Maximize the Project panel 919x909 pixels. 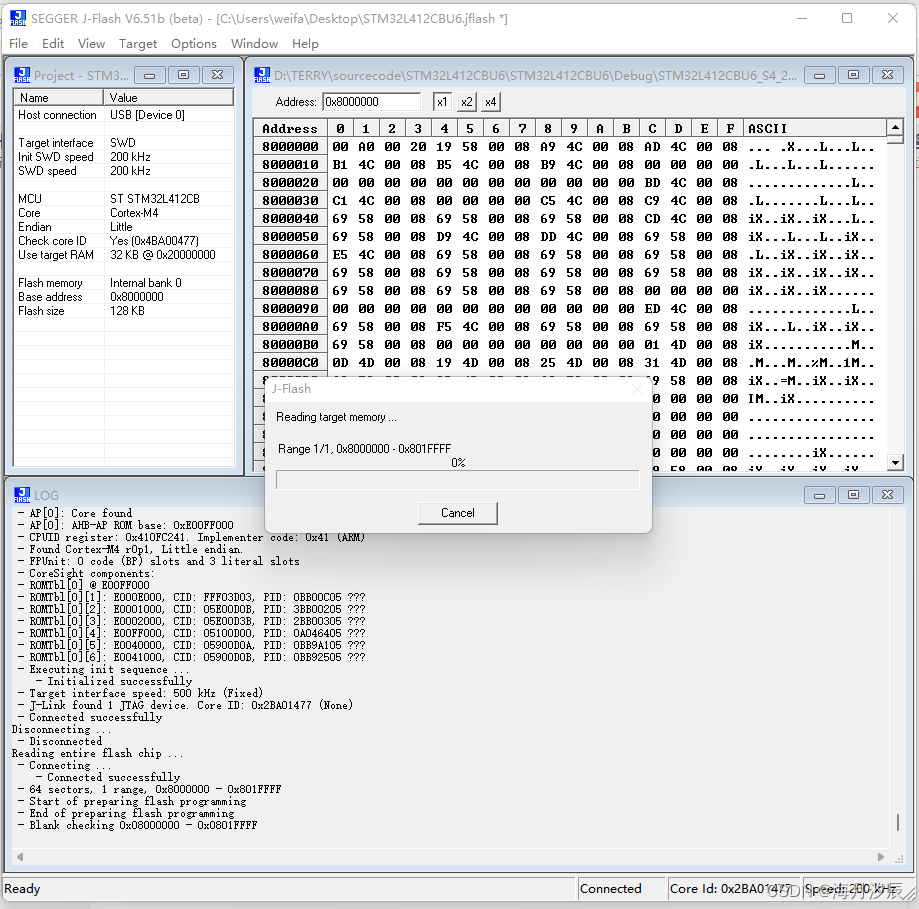tap(183, 75)
